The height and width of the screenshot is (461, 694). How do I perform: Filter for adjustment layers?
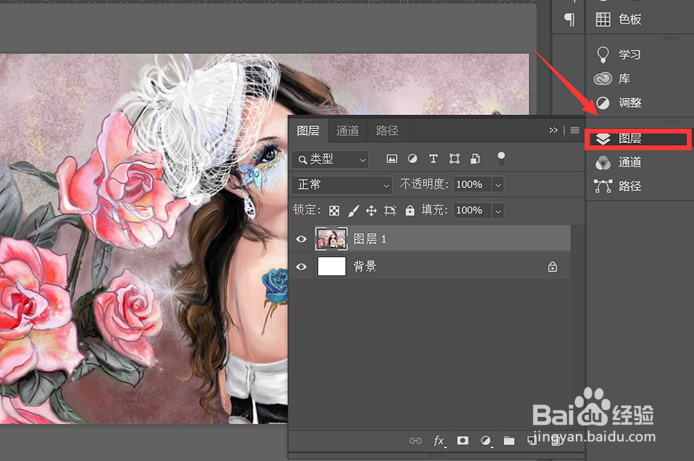coord(413,159)
